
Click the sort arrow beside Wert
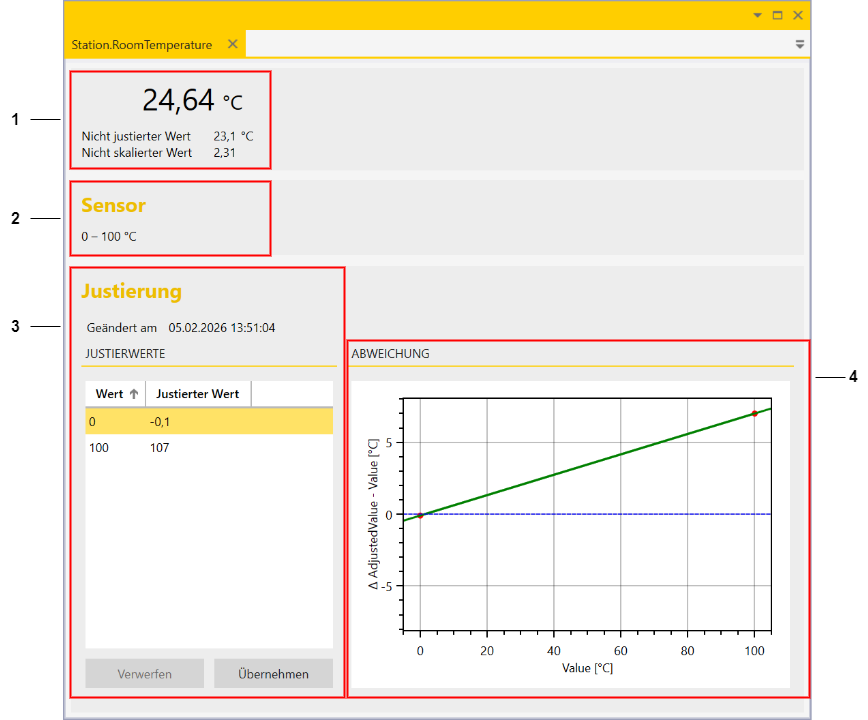(x=134, y=394)
